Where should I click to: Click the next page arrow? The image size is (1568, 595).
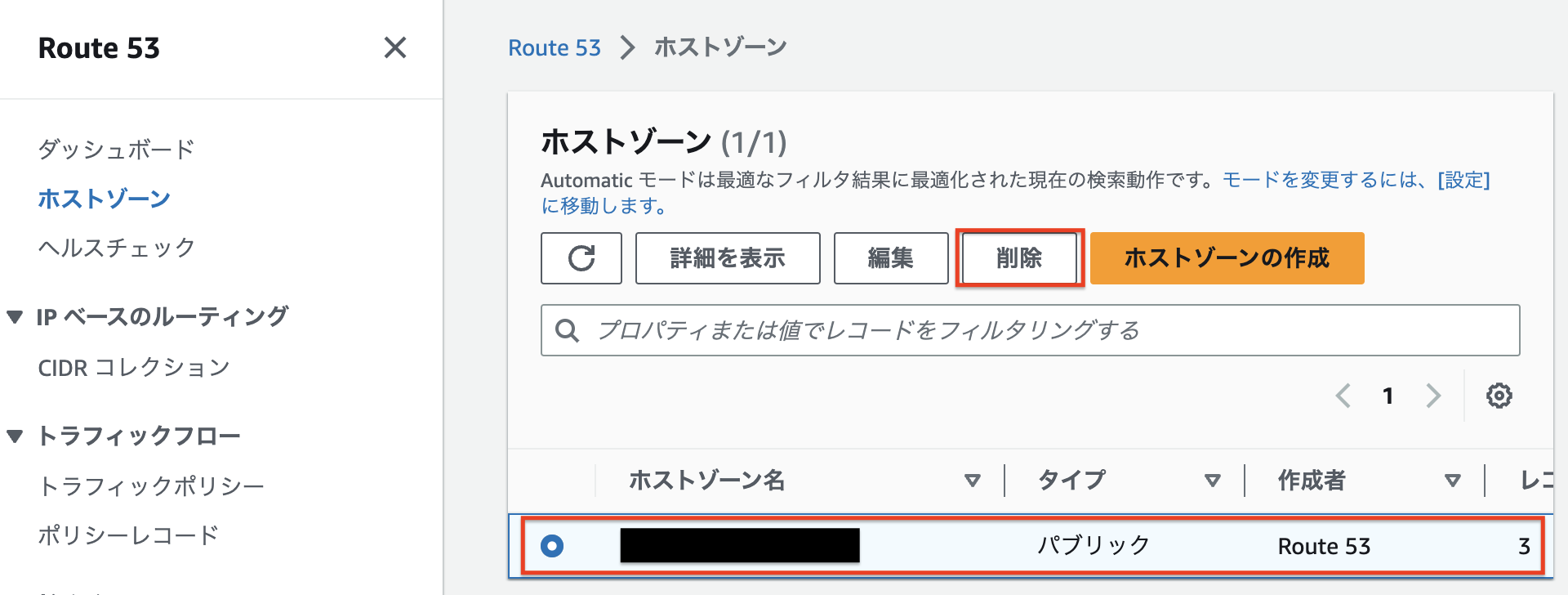(x=1434, y=396)
